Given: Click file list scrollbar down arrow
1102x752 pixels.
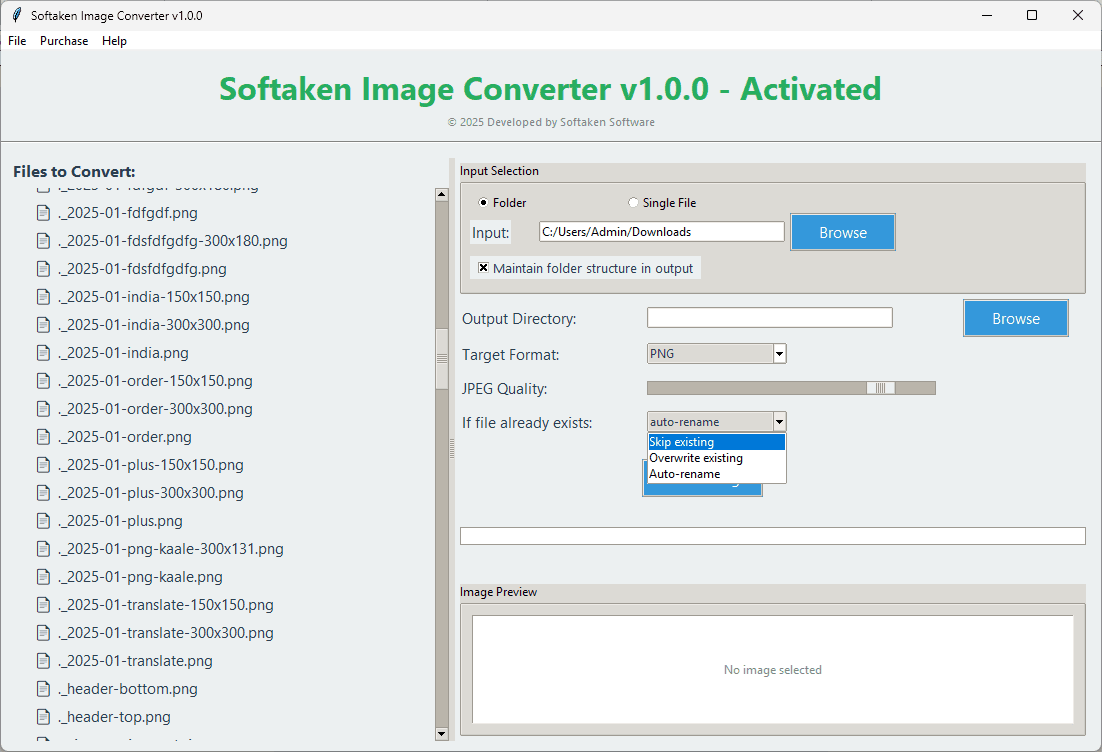Looking at the screenshot, I should tap(441, 734).
